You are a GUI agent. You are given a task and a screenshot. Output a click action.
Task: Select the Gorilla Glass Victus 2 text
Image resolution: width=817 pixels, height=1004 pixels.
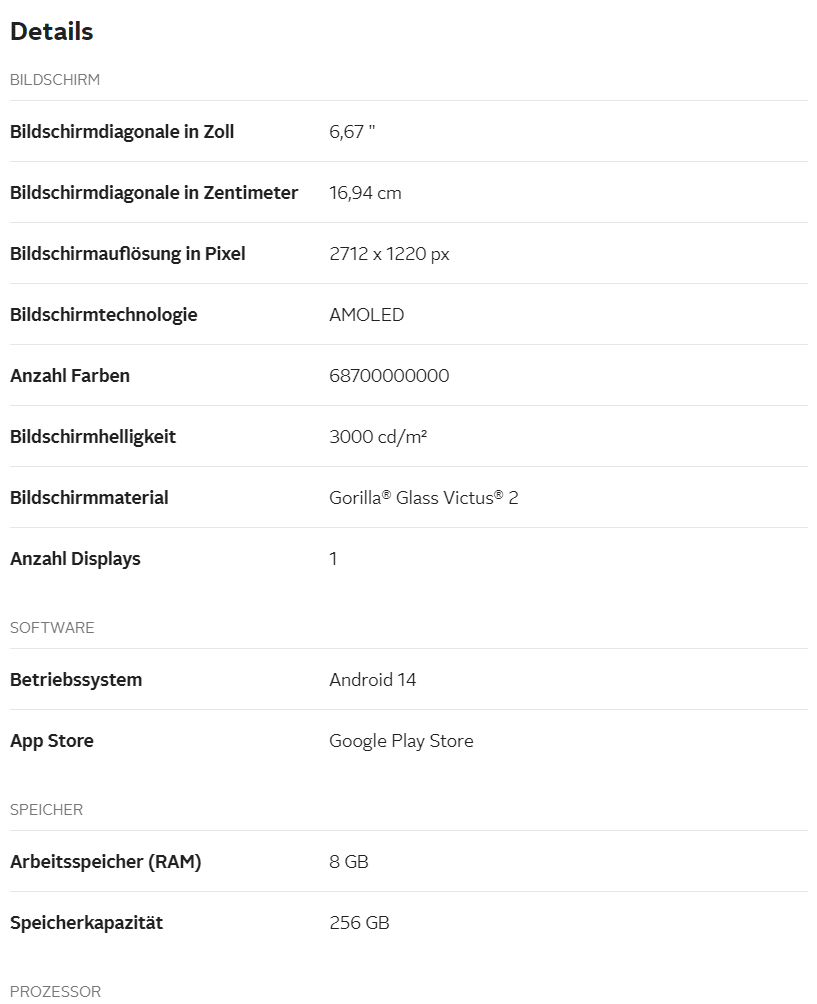tap(423, 498)
